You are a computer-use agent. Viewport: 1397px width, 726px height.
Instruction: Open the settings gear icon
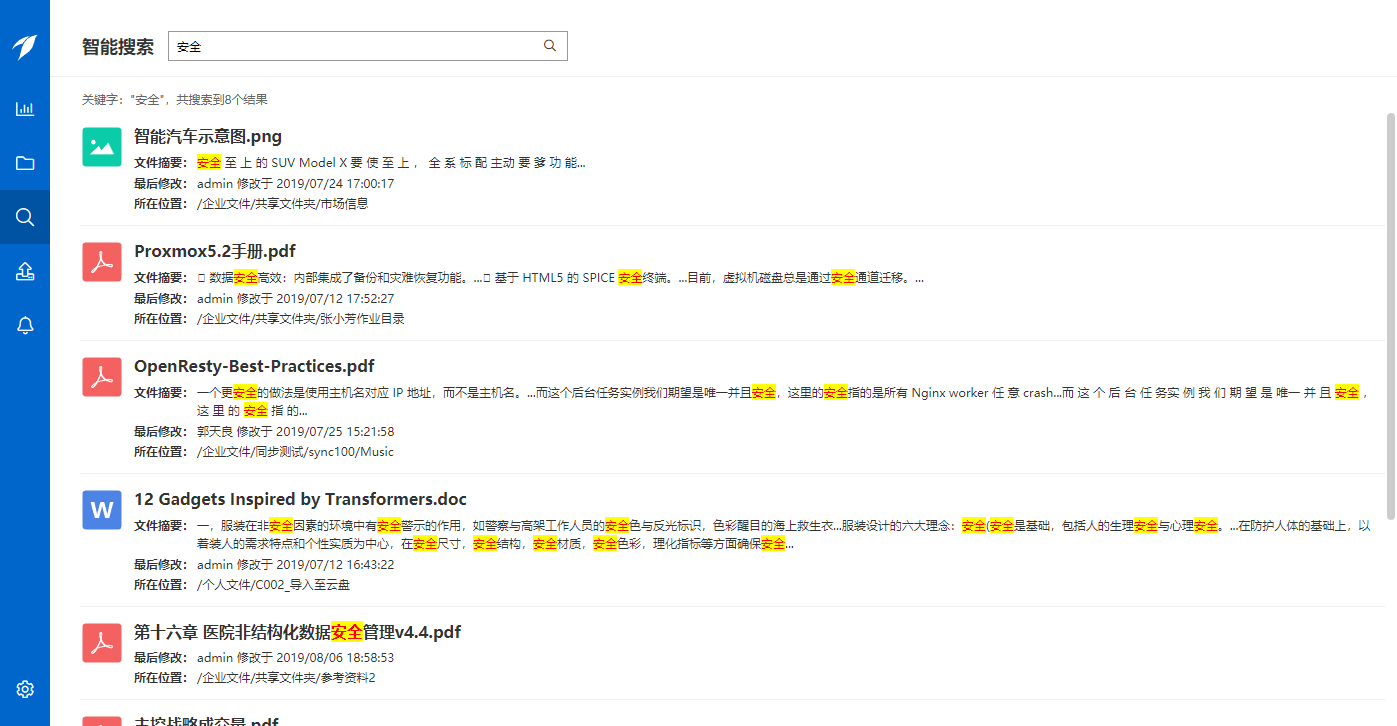pos(25,689)
